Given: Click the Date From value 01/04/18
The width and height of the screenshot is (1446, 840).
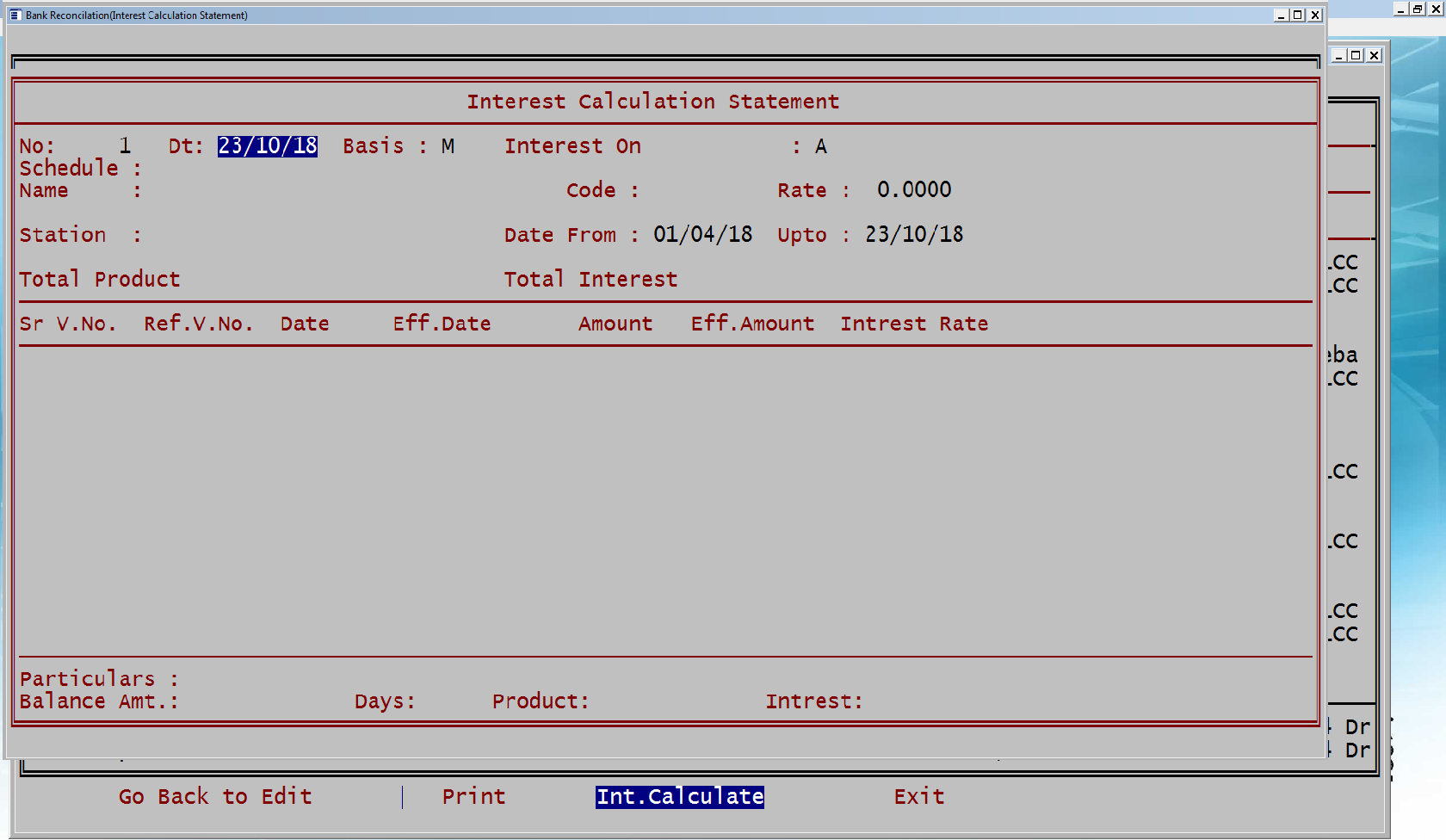Looking at the screenshot, I should [702, 235].
